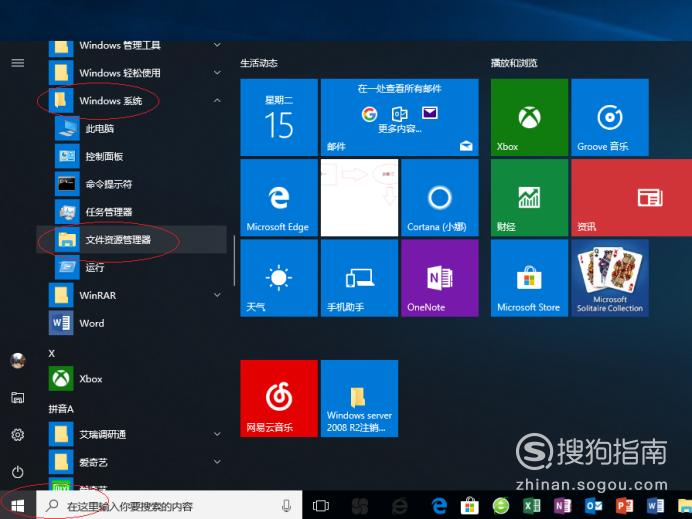Click the WinRAR folder label
The width and height of the screenshot is (692, 519).
click(x=98, y=295)
